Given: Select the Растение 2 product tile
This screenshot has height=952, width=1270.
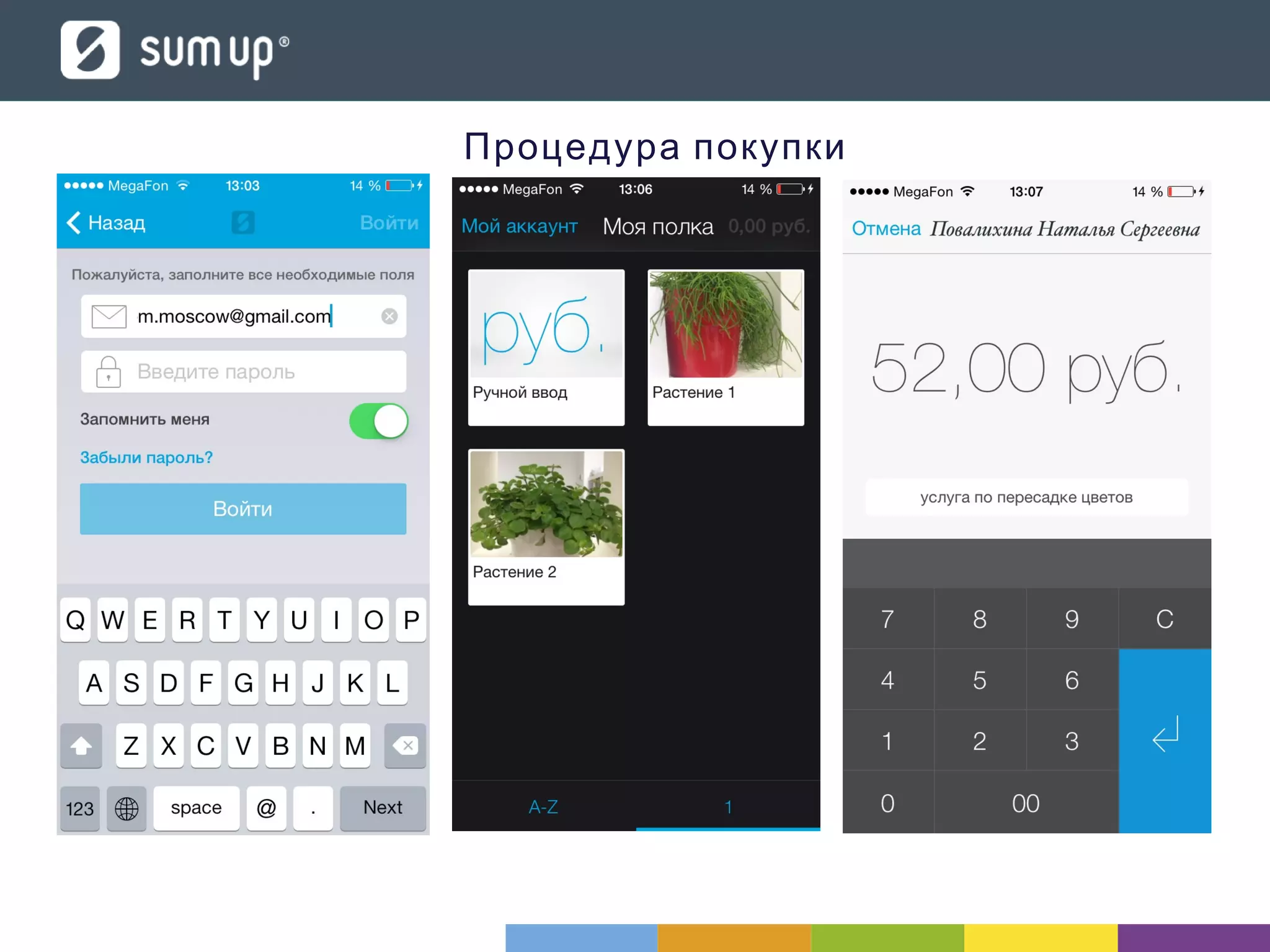Looking at the screenshot, I should (546, 527).
